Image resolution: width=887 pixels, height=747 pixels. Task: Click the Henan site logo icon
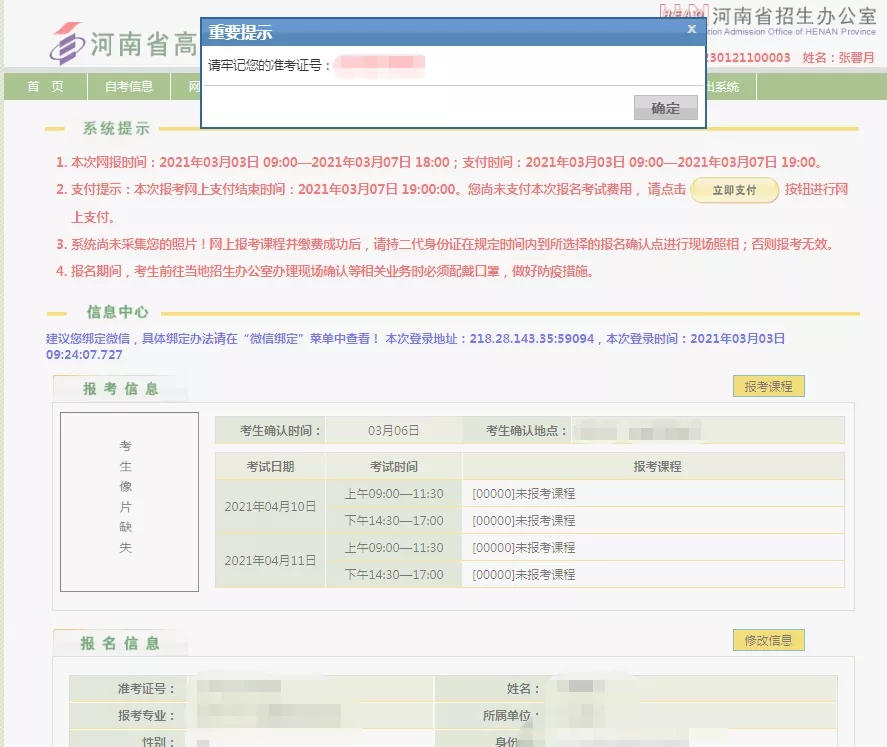pyautogui.click(x=68, y=43)
